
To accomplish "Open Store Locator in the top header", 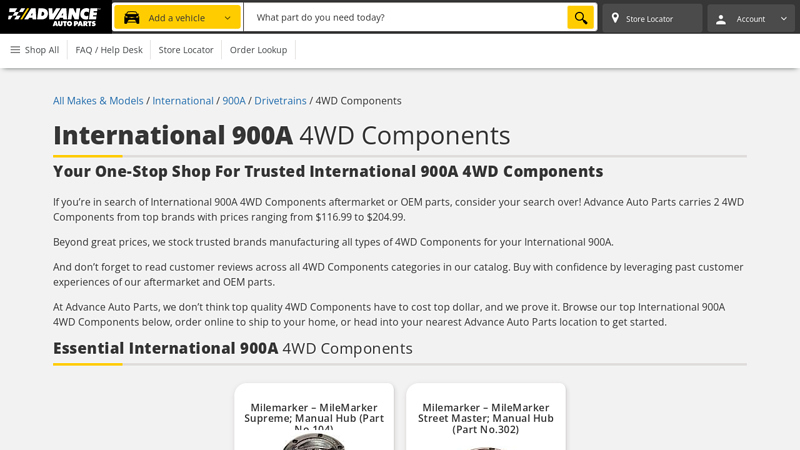I will point(652,18).
